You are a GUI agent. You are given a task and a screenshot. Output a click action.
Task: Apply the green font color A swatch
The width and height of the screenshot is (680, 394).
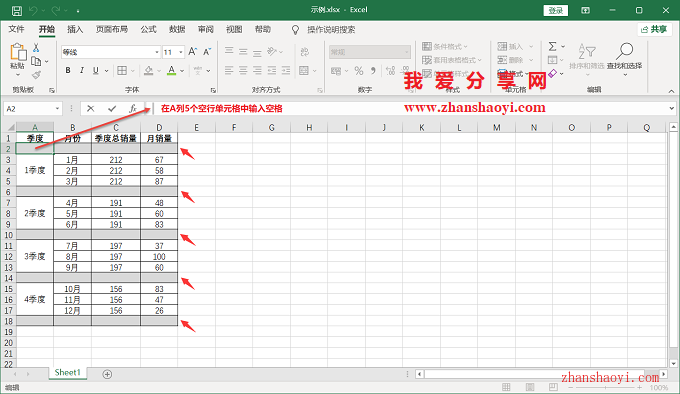172,71
